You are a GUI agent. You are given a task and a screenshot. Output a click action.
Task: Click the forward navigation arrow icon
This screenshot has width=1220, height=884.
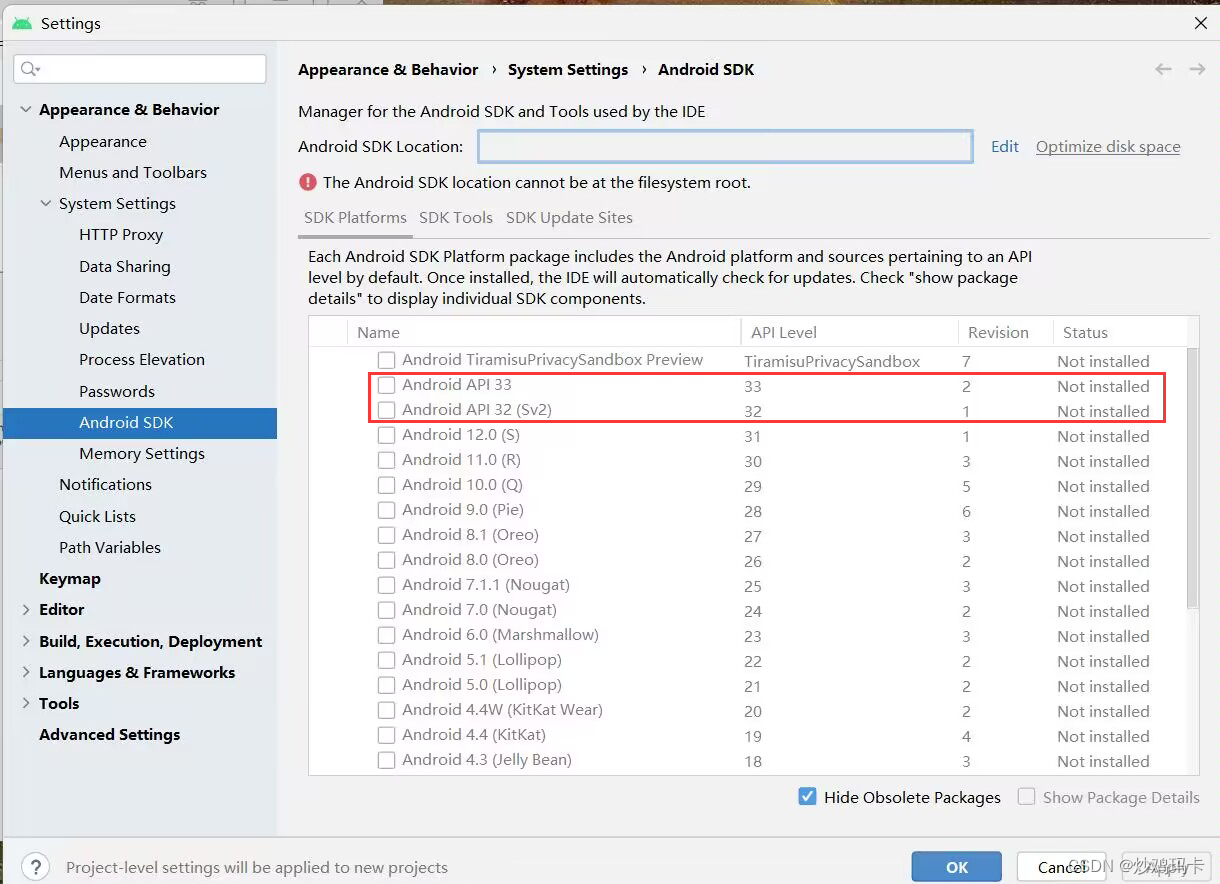click(x=1197, y=69)
